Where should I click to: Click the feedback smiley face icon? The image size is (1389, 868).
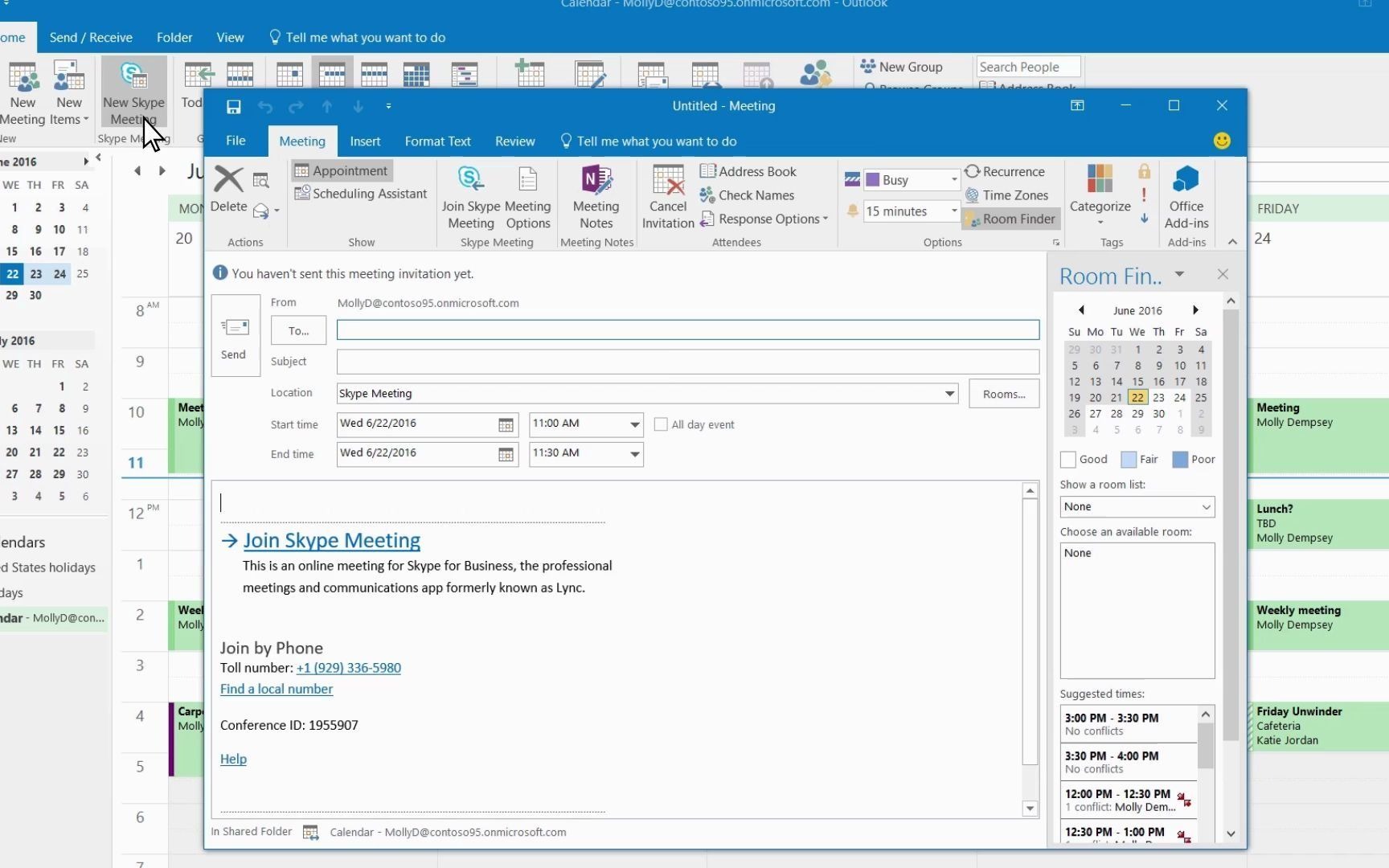(1222, 141)
